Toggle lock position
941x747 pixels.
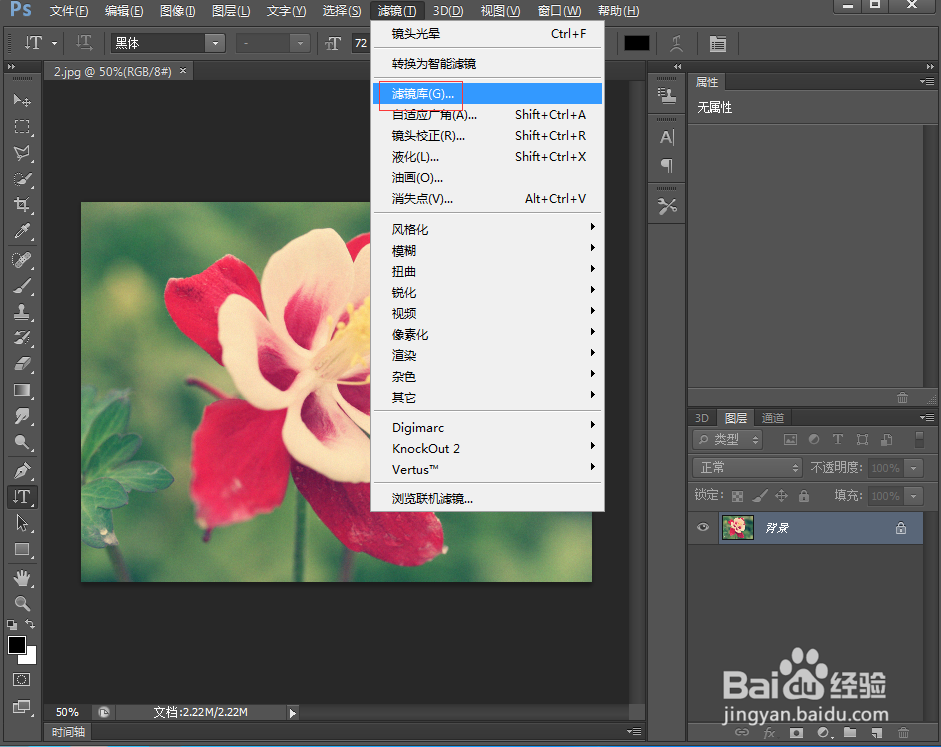tap(781, 496)
